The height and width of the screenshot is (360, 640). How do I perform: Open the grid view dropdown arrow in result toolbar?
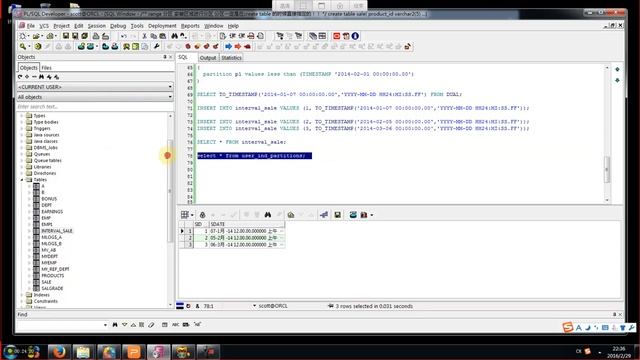192,215
